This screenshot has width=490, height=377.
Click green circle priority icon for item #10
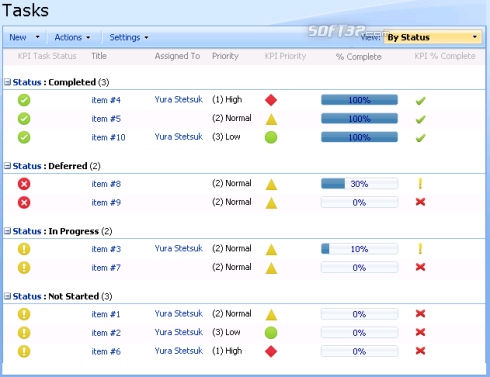coord(271,137)
